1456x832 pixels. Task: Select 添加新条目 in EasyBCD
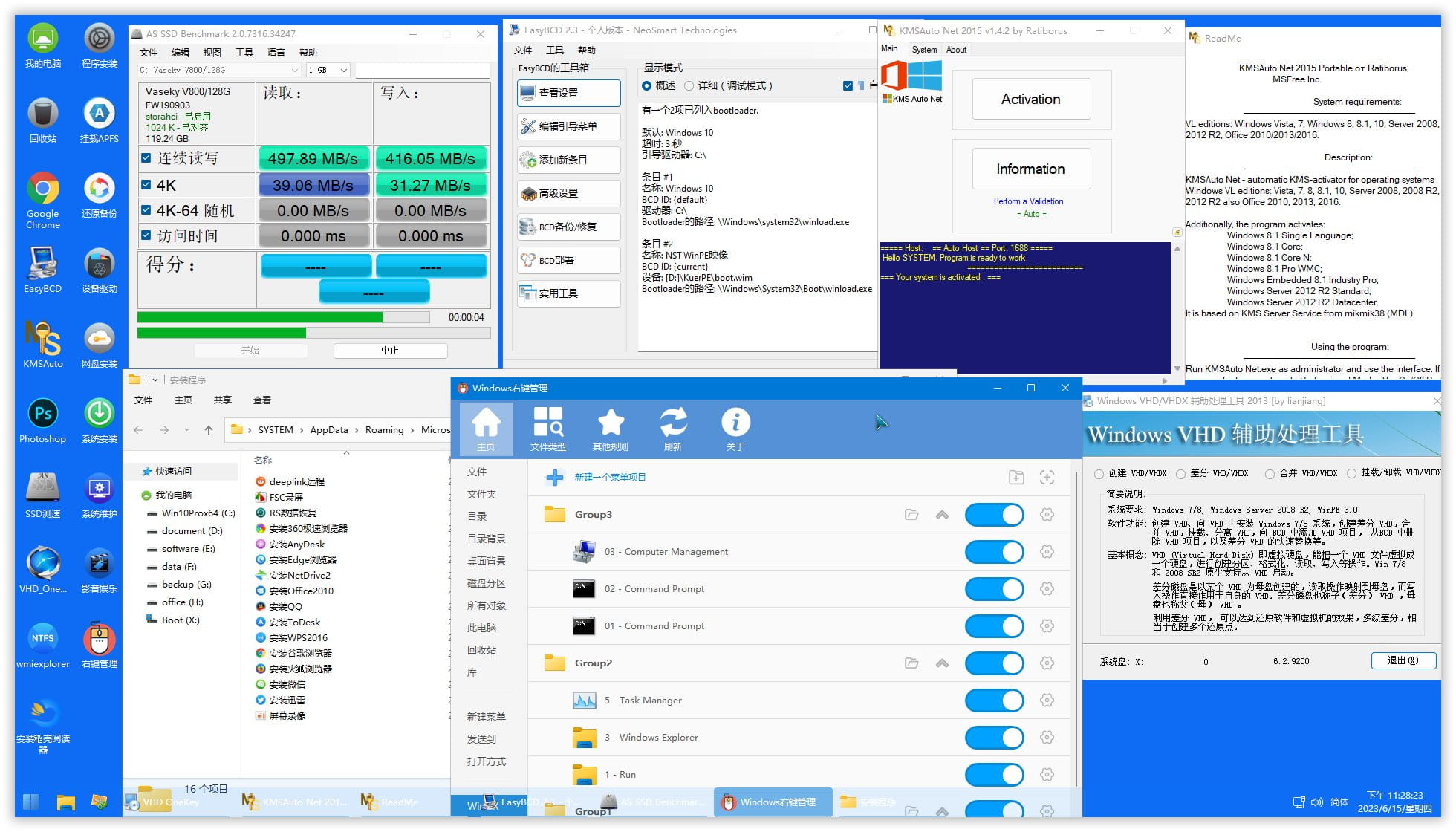coord(568,160)
